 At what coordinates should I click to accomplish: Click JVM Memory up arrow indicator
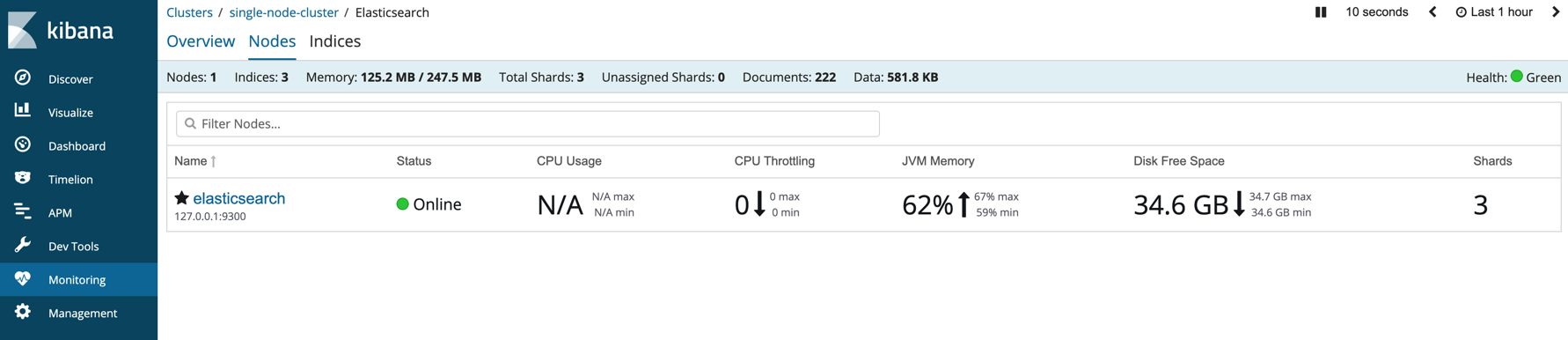coord(964,204)
